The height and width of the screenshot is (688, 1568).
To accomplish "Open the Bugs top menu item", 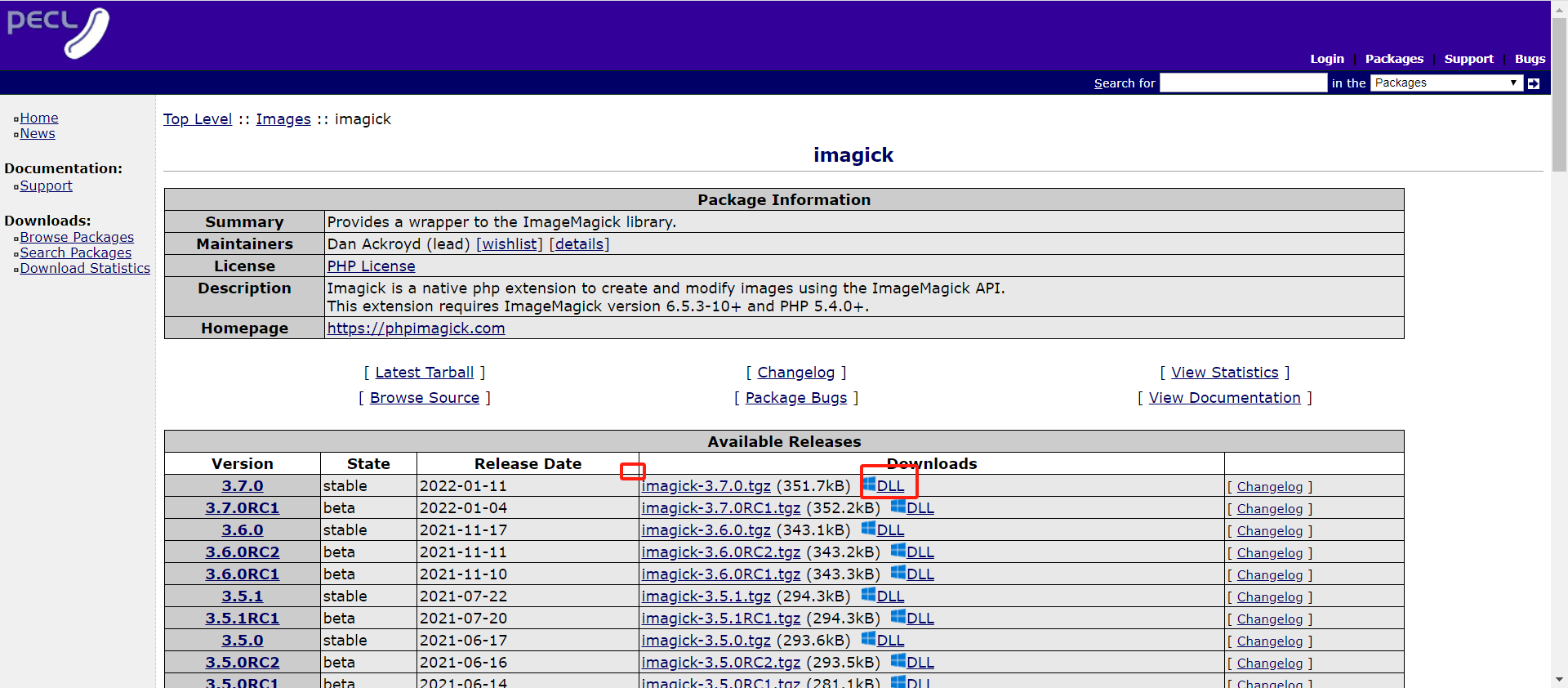I will click(x=1530, y=59).
